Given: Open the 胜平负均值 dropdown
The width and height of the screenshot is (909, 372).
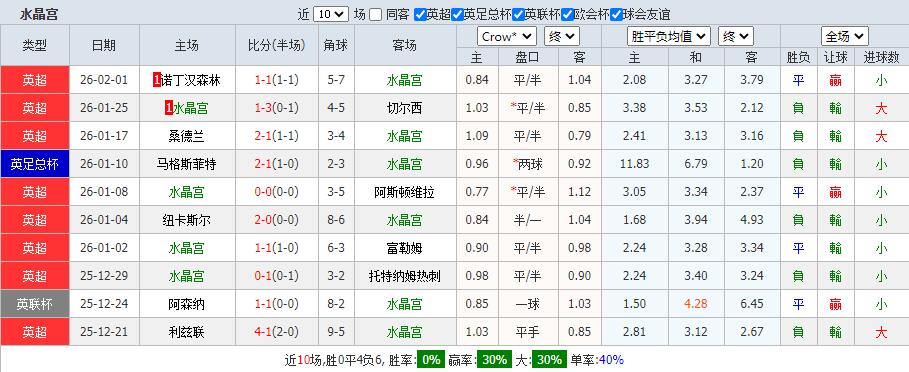Looking at the screenshot, I should [669, 37].
